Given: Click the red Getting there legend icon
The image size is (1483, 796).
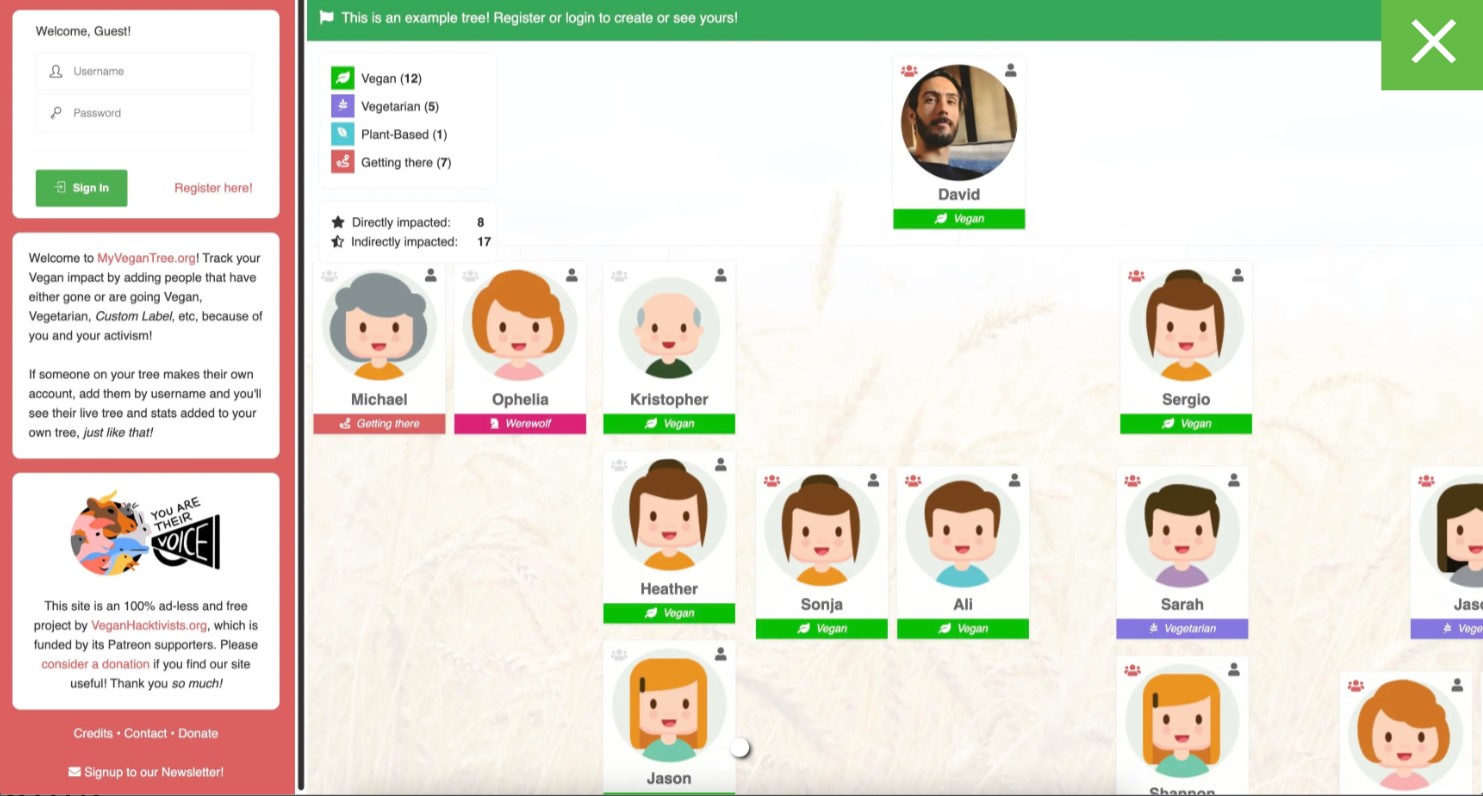Looking at the screenshot, I should (x=343, y=162).
